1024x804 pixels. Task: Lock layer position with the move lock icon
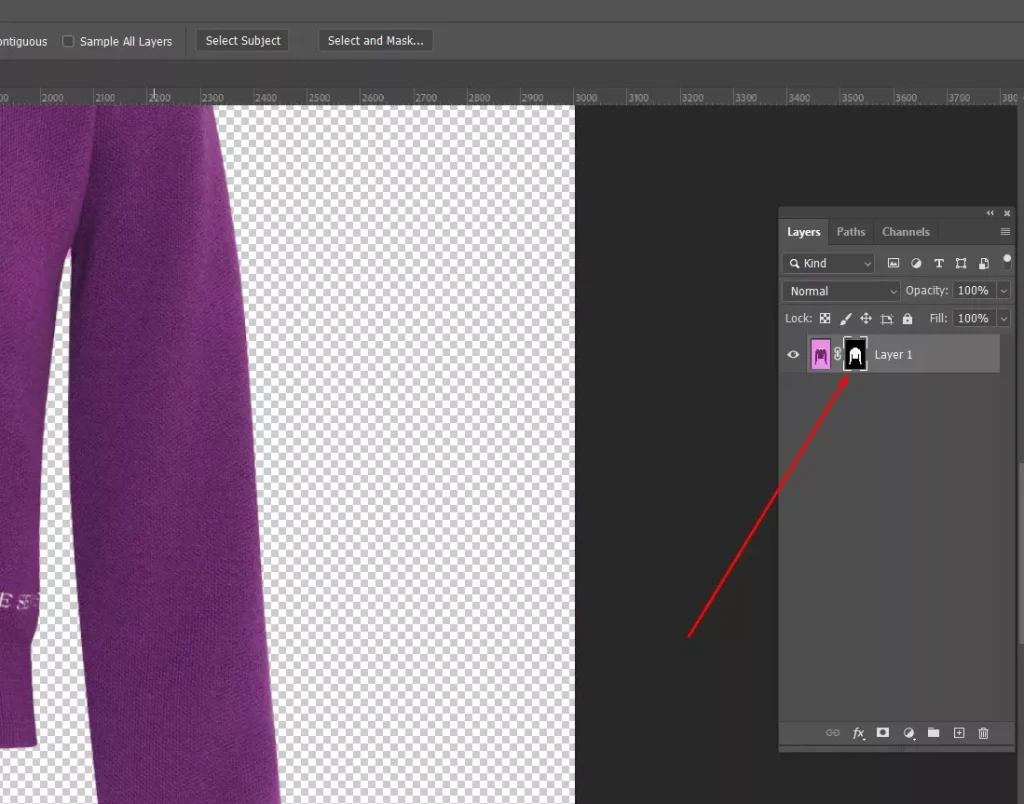[x=865, y=318]
